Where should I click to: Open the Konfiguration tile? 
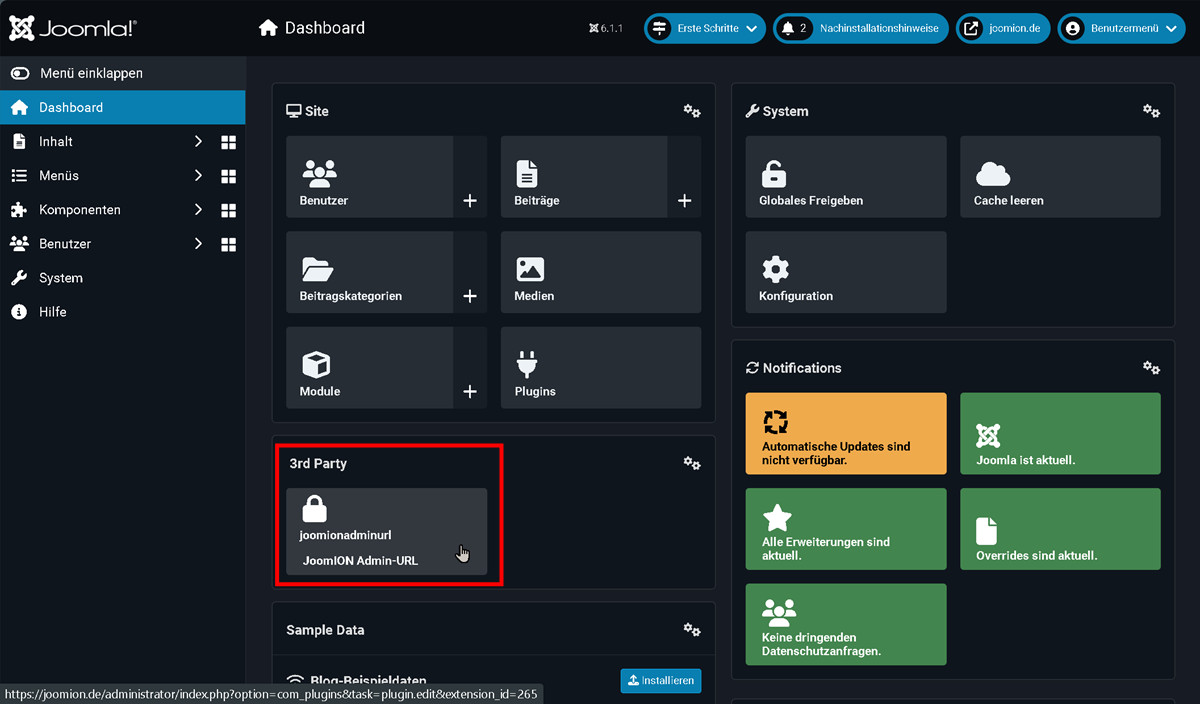coord(846,272)
